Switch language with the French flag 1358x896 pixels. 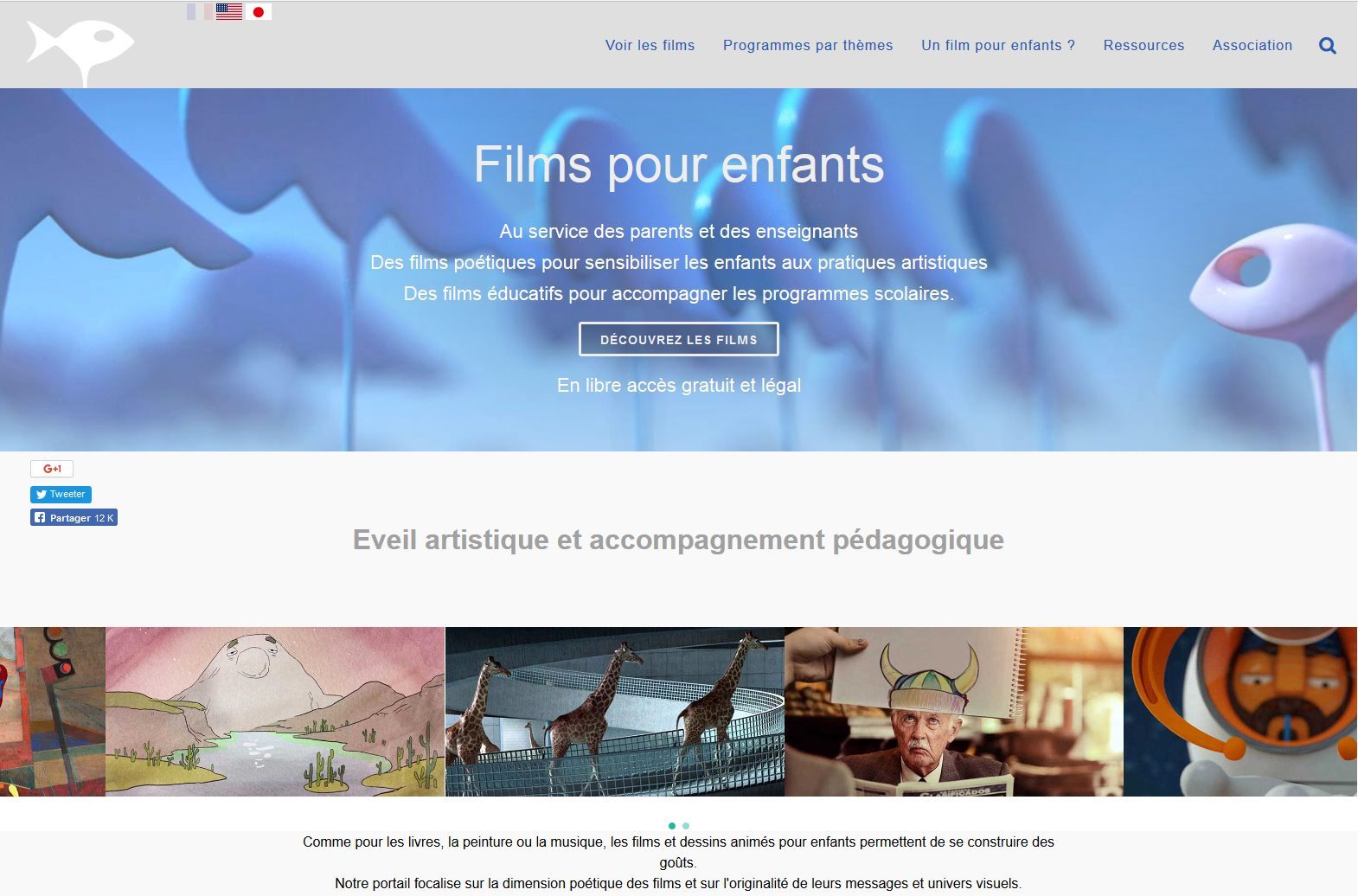(x=199, y=11)
